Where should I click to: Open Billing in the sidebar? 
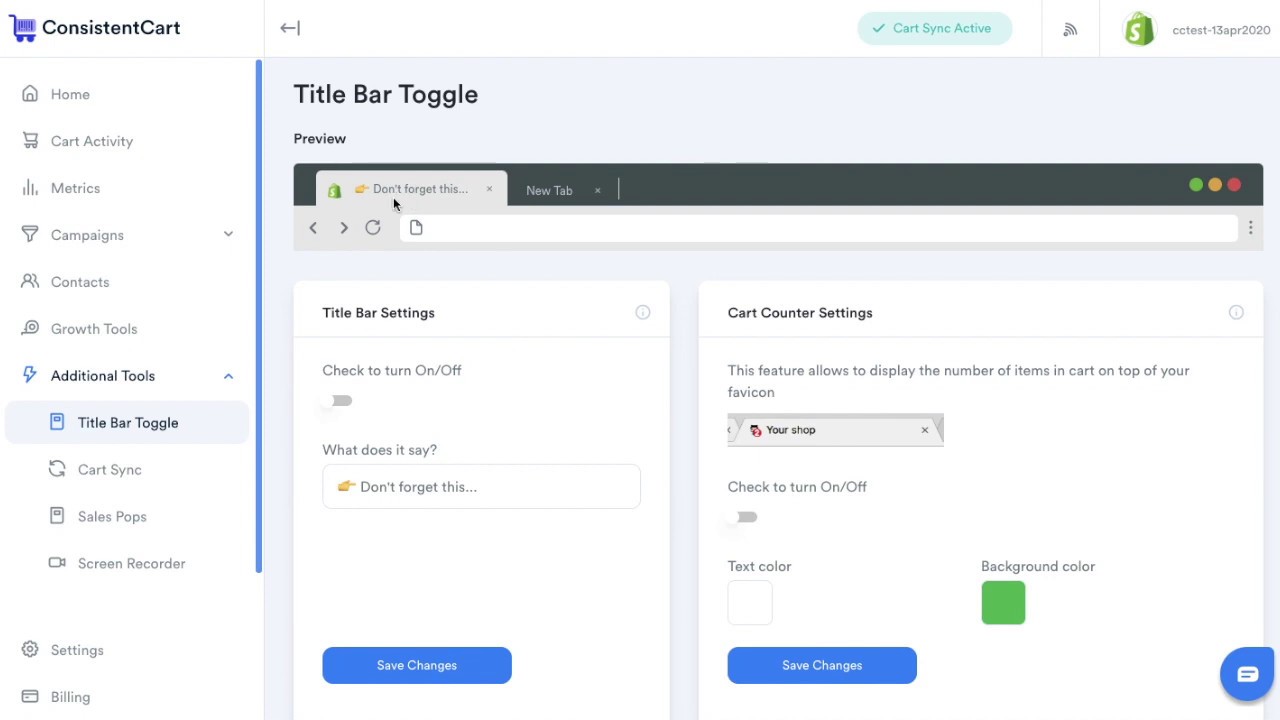click(x=70, y=697)
